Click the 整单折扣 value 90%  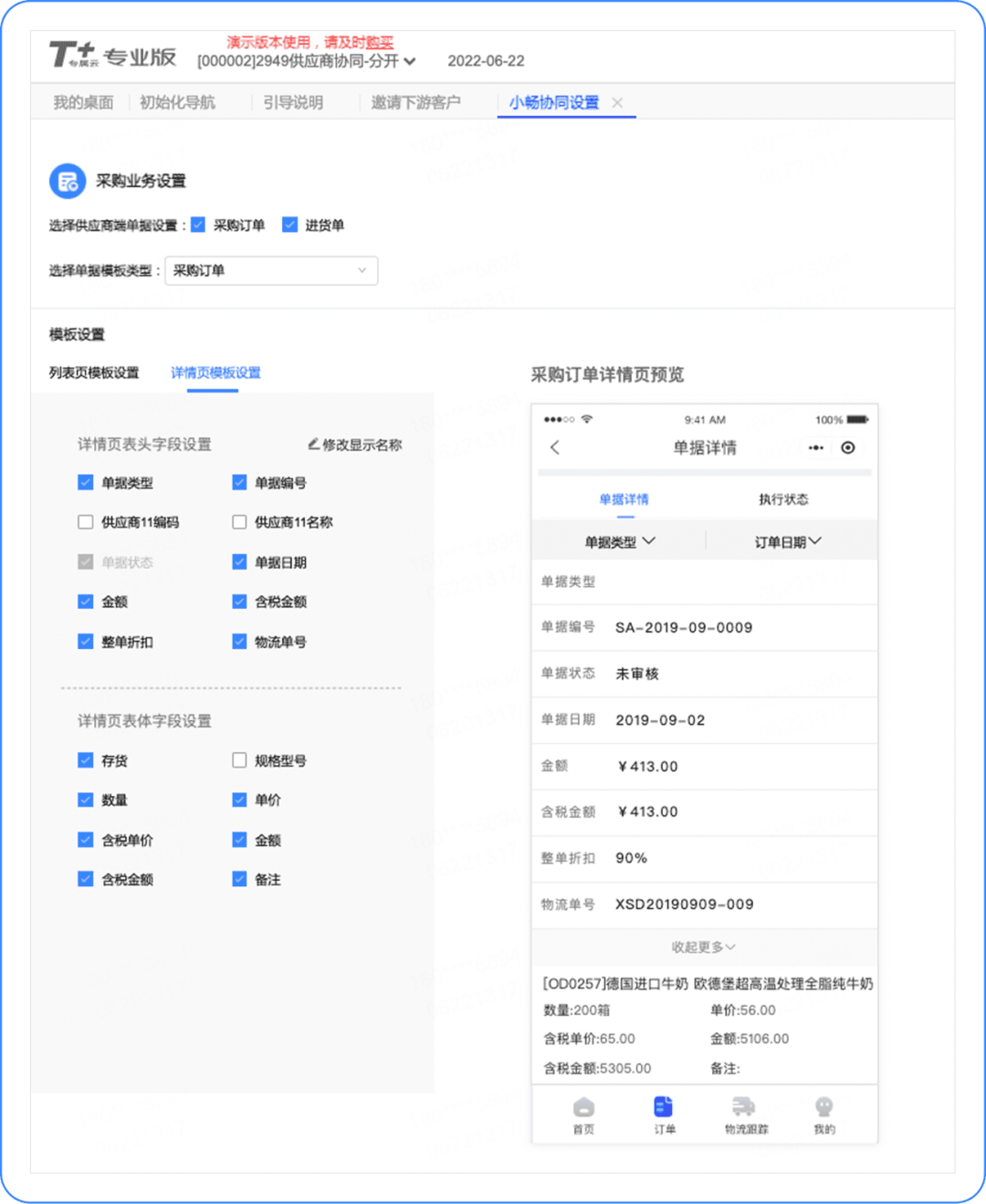pyautogui.click(x=631, y=858)
